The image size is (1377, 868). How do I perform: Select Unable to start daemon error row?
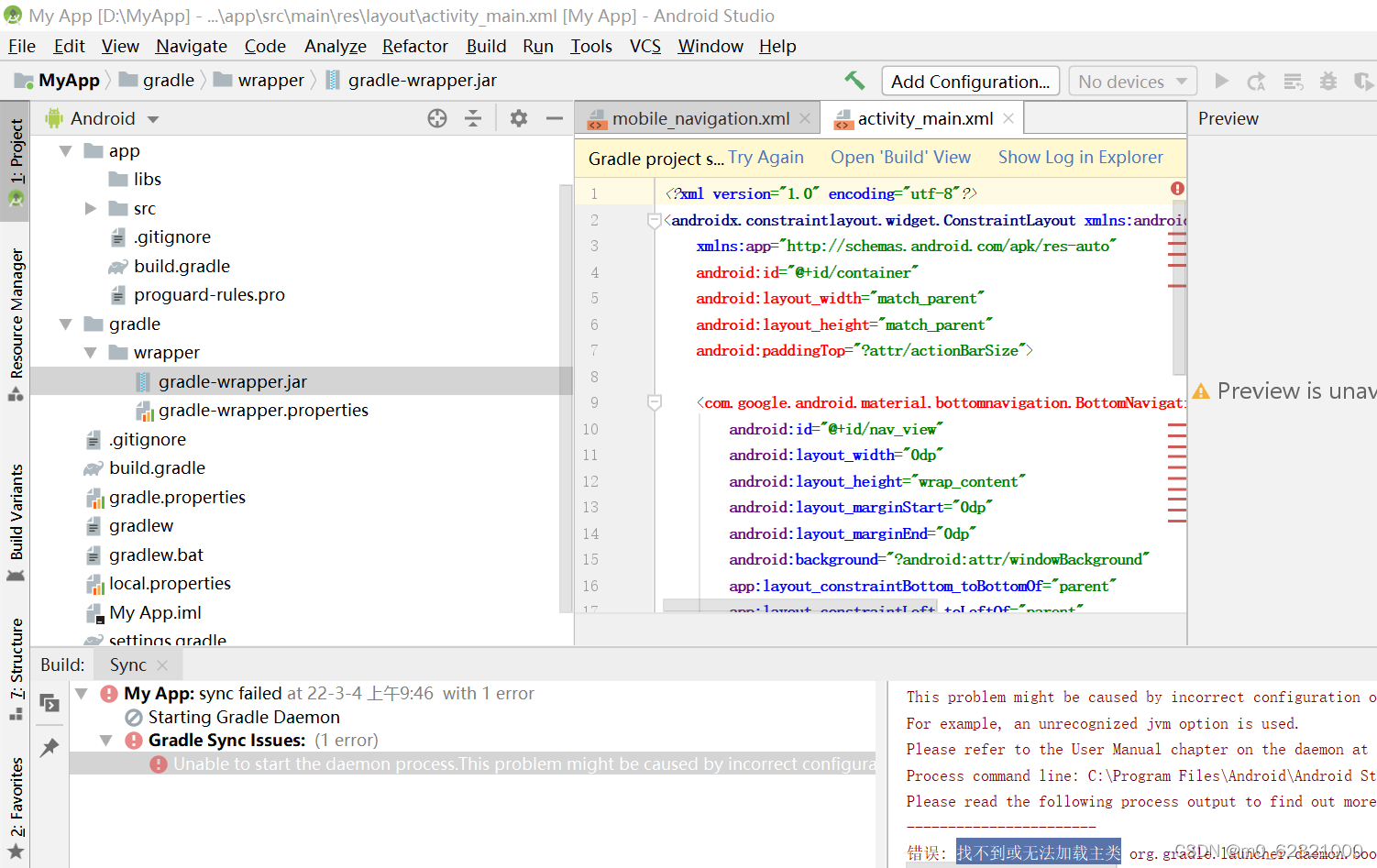coord(473,764)
